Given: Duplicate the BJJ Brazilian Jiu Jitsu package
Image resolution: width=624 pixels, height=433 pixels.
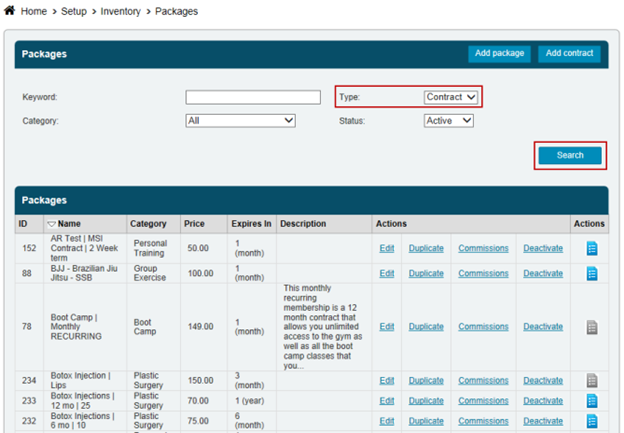Looking at the screenshot, I should pyautogui.click(x=426, y=273).
